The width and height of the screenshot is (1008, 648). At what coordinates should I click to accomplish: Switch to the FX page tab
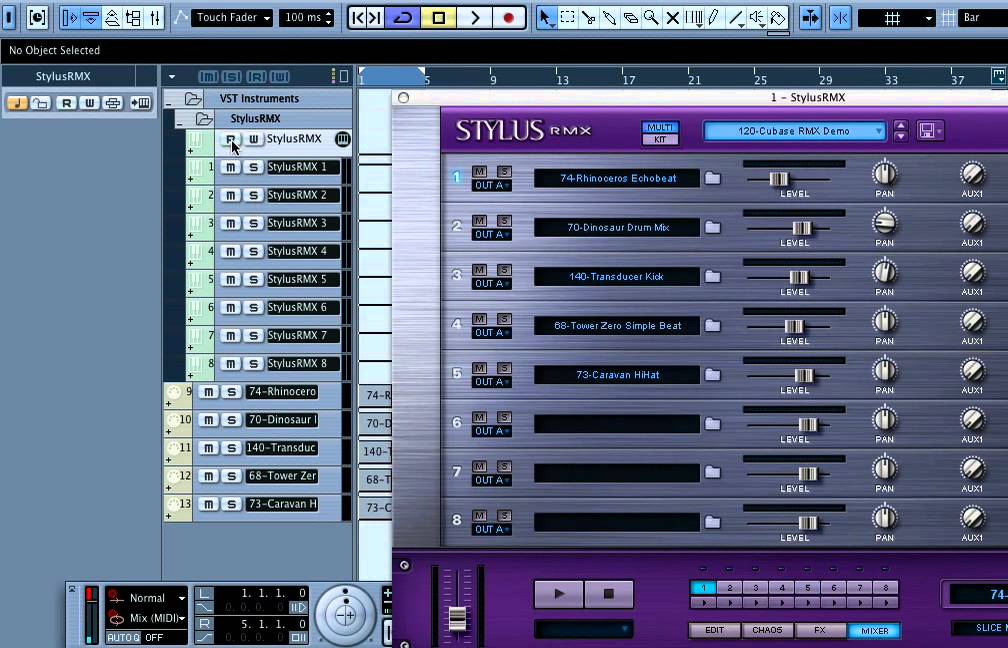pos(820,631)
